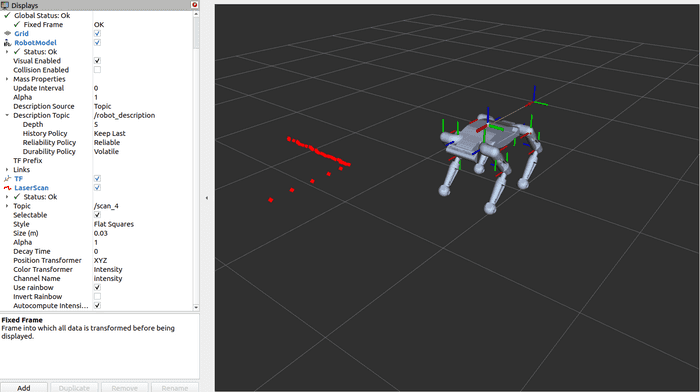Image resolution: width=700 pixels, height=392 pixels.
Task: Enable the Collision Enabled checkbox
Action: [97, 70]
